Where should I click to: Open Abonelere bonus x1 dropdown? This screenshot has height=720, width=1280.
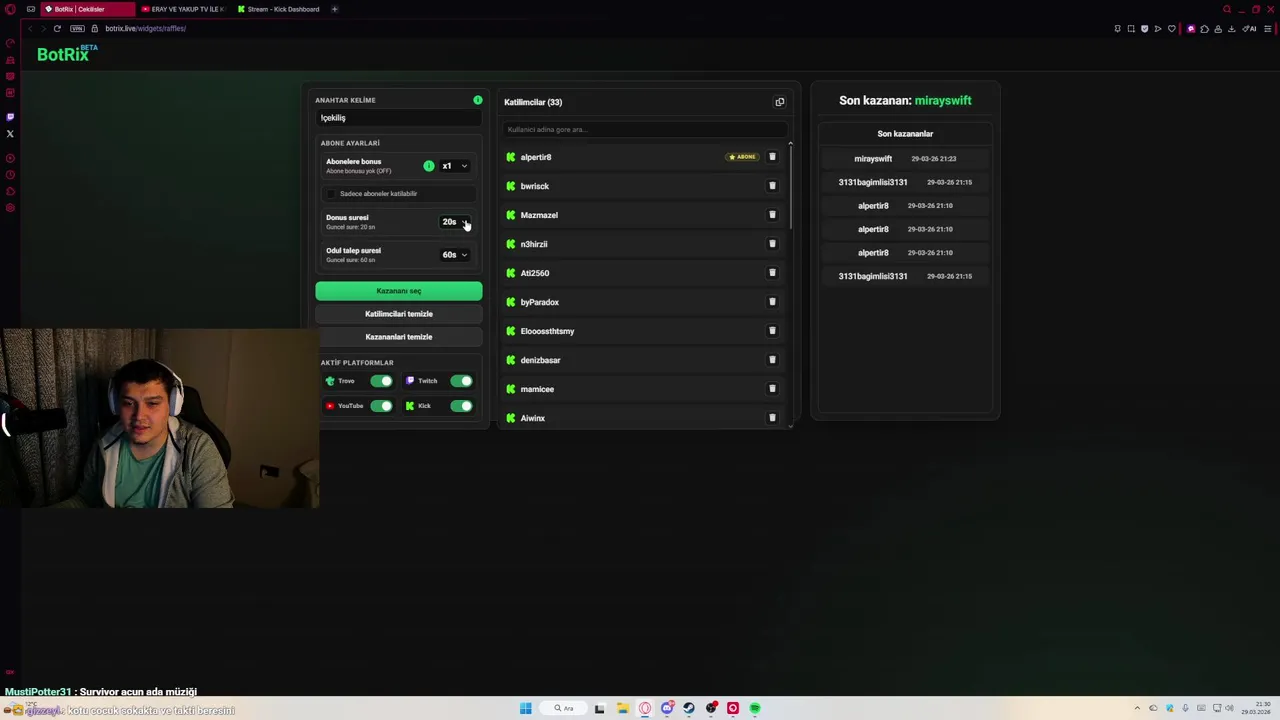(455, 166)
